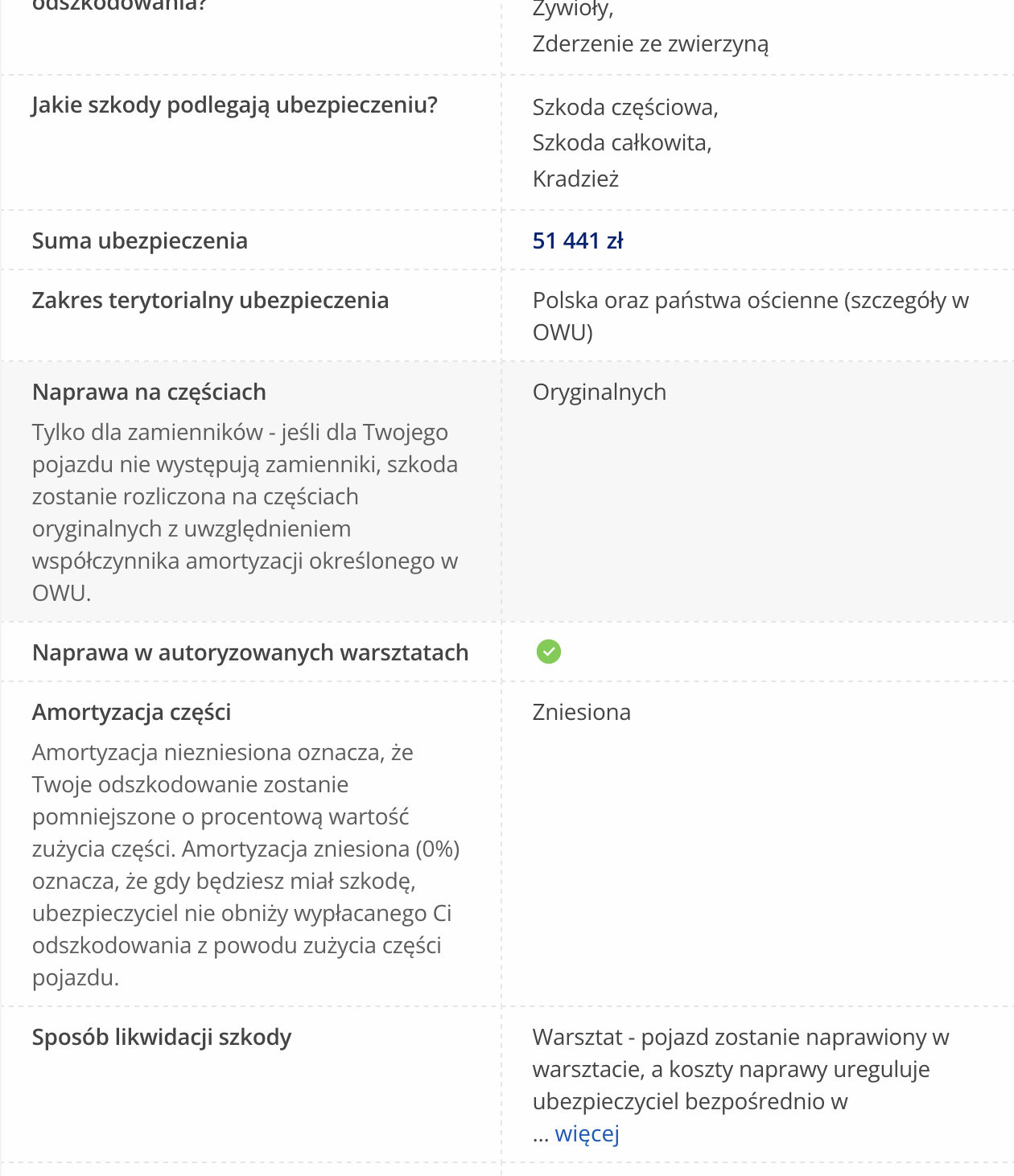Click 'Zderzenie ze zwierzyną' text
Image resolution: width=1014 pixels, height=1176 pixels.
(x=650, y=43)
